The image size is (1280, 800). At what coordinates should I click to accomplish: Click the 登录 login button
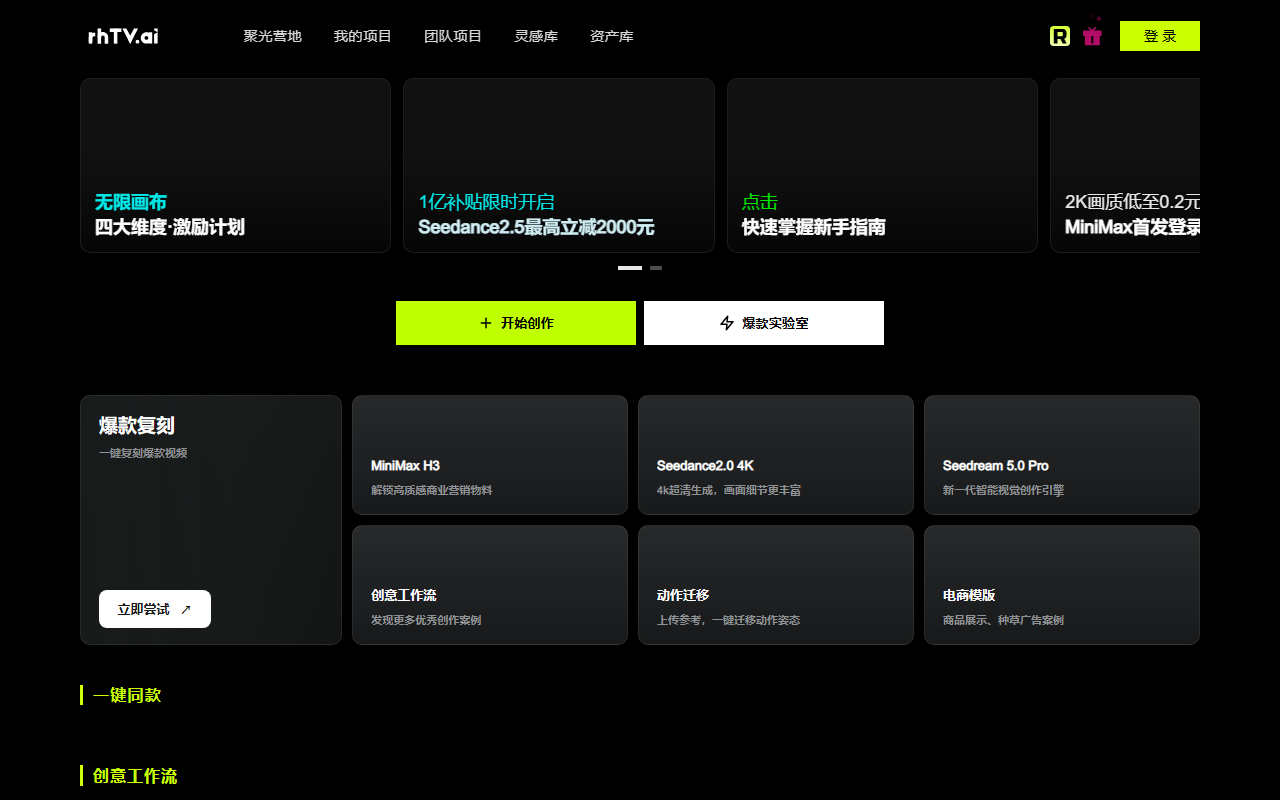click(1160, 36)
